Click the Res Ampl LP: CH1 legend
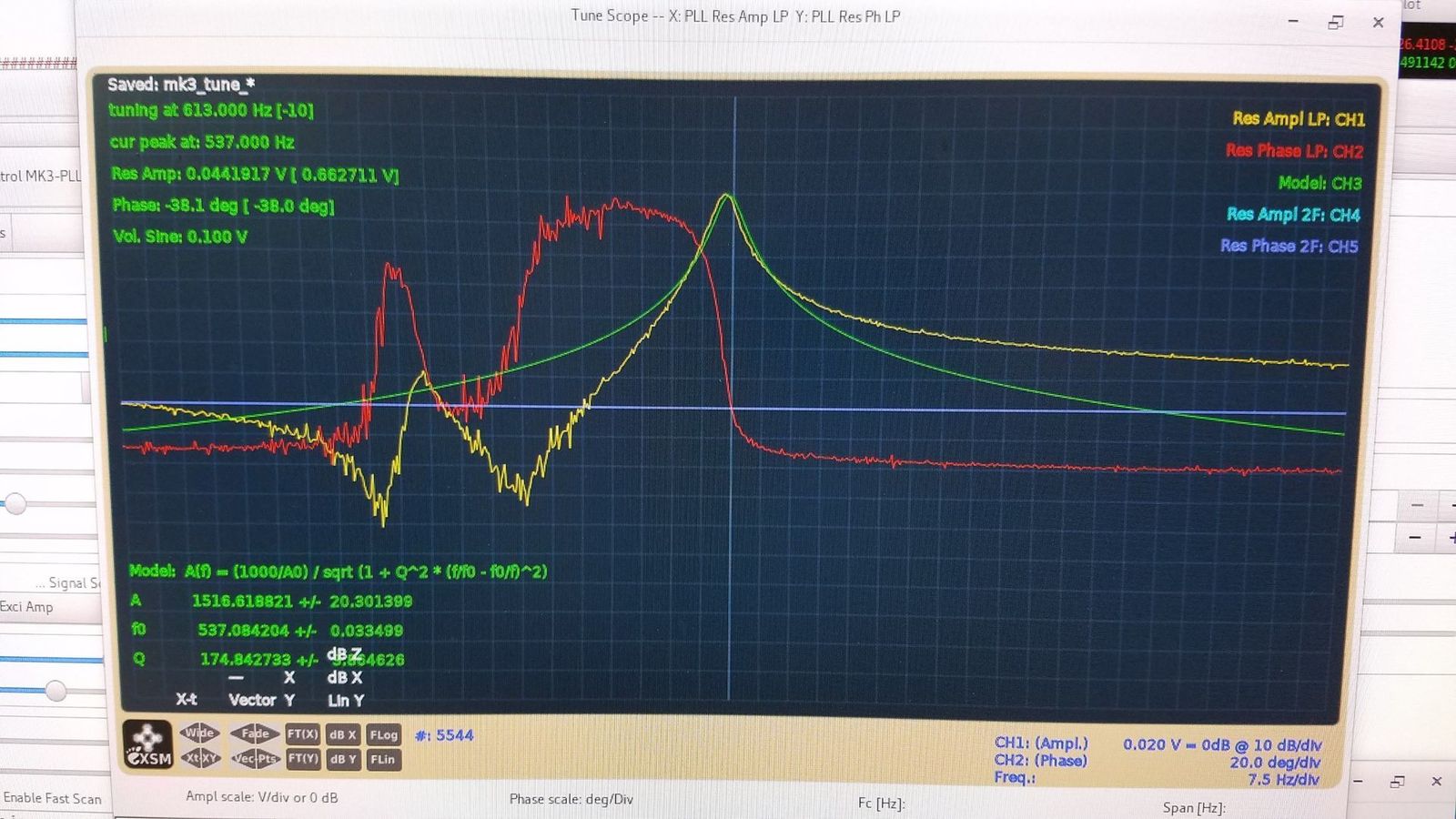Image resolution: width=1456 pixels, height=819 pixels. 1299,119
